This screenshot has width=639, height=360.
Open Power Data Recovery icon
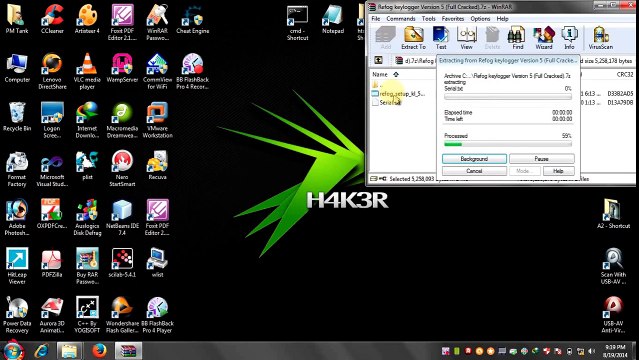tap(17, 314)
